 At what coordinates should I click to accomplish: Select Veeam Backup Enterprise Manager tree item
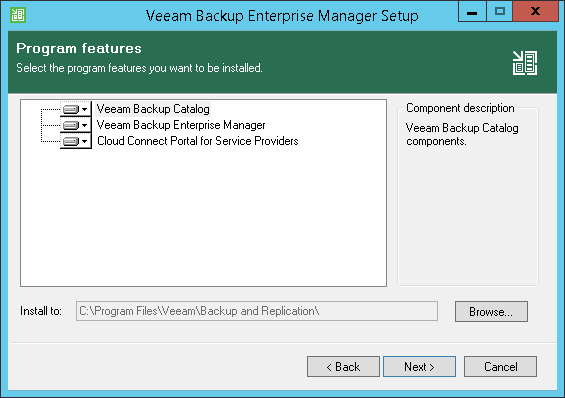pos(181,125)
